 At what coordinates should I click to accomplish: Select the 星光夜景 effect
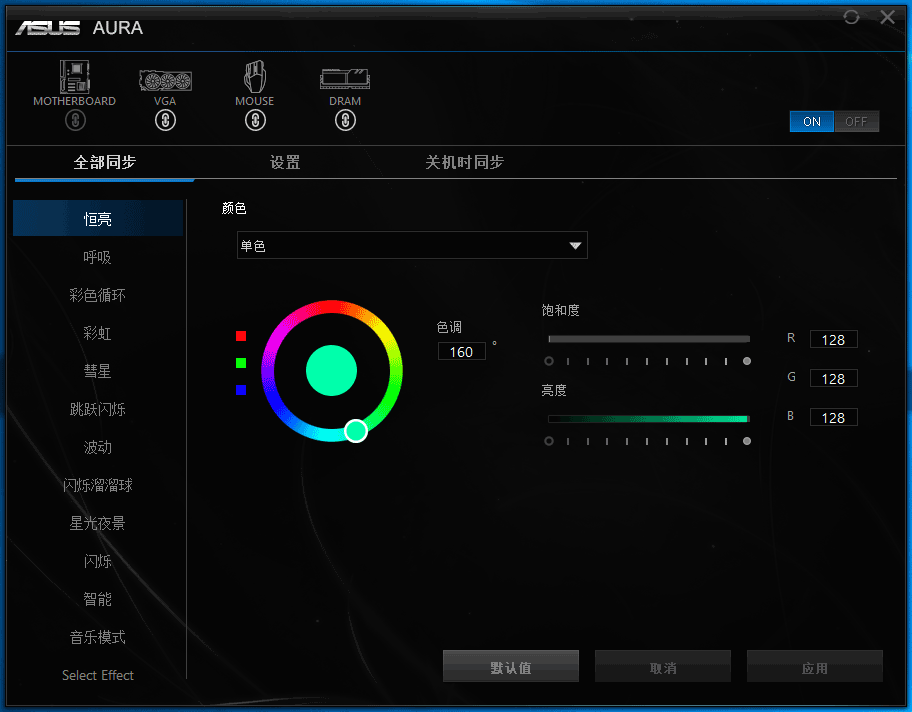98,523
